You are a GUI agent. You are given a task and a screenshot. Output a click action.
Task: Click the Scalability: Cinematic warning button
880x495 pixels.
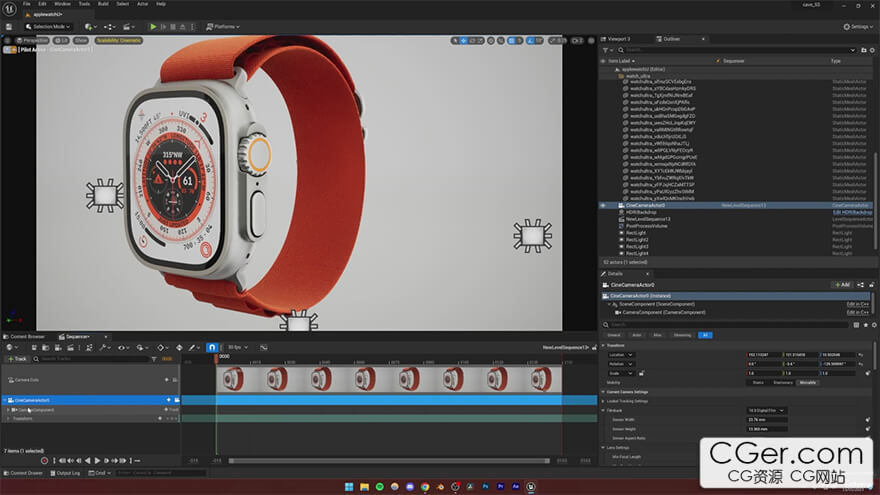pyautogui.click(x=118, y=40)
